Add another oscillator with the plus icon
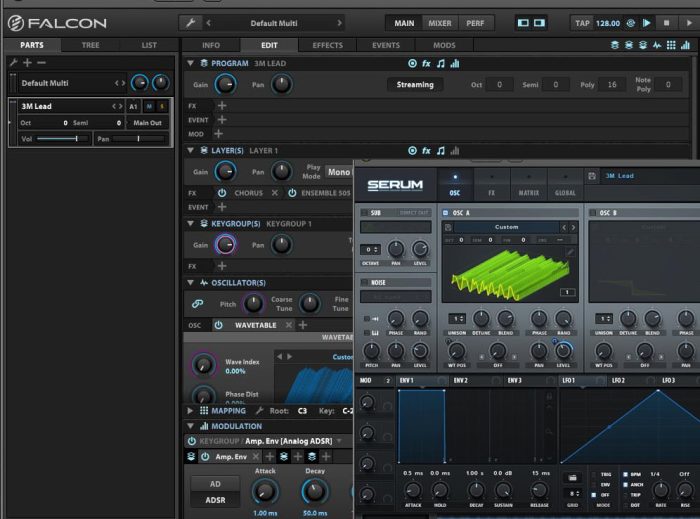Viewport: 700px width, 519px height. point(303,325)
